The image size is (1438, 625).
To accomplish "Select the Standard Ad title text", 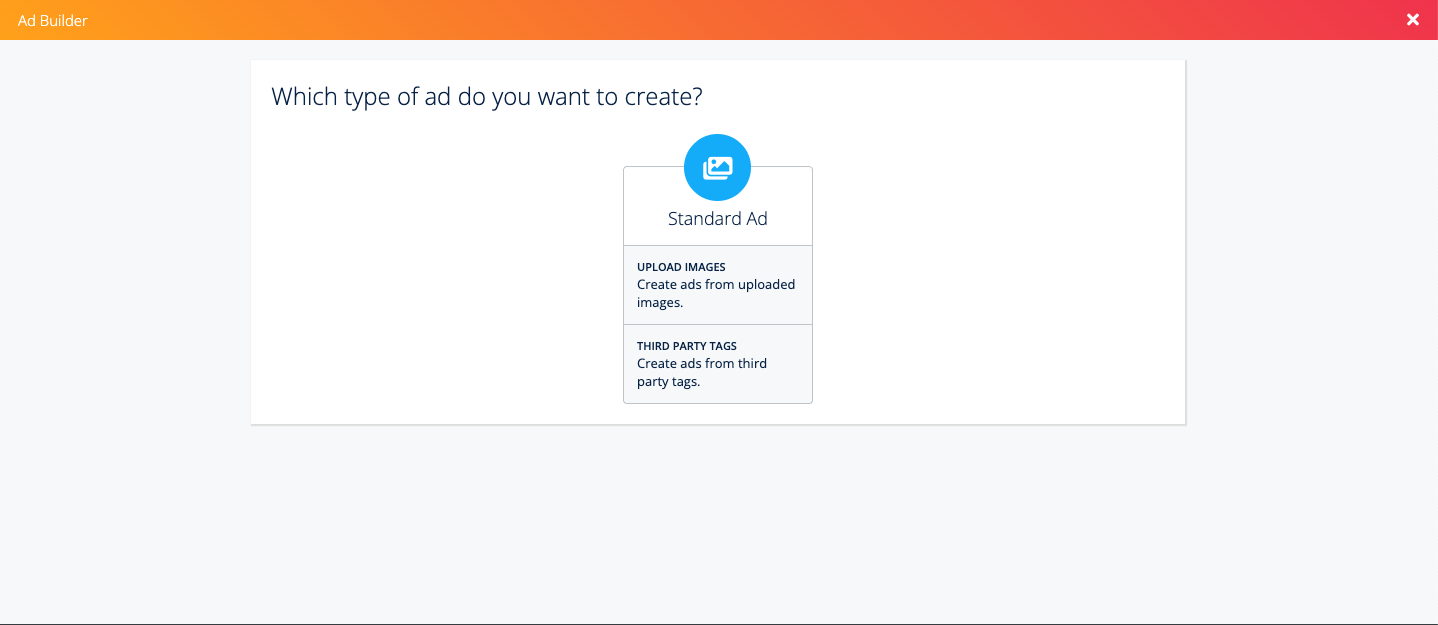I will point(717,219).
